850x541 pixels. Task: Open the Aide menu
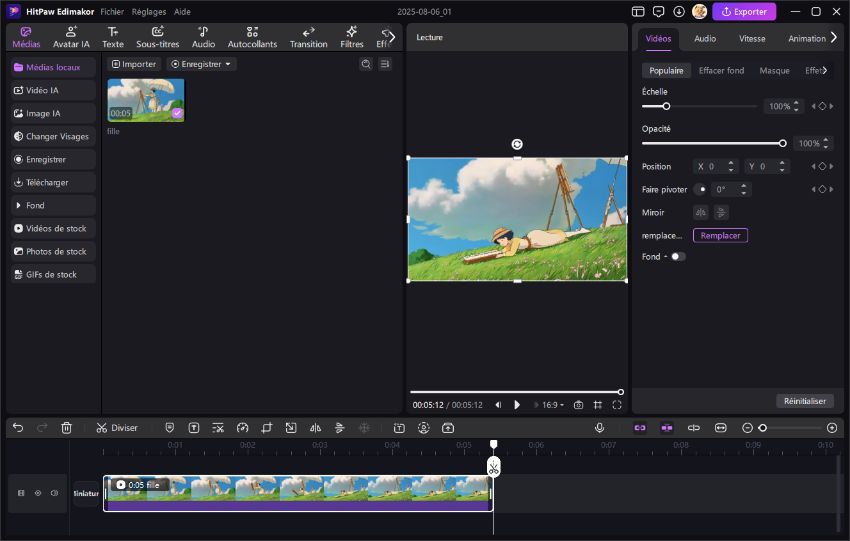coord(182,11)
